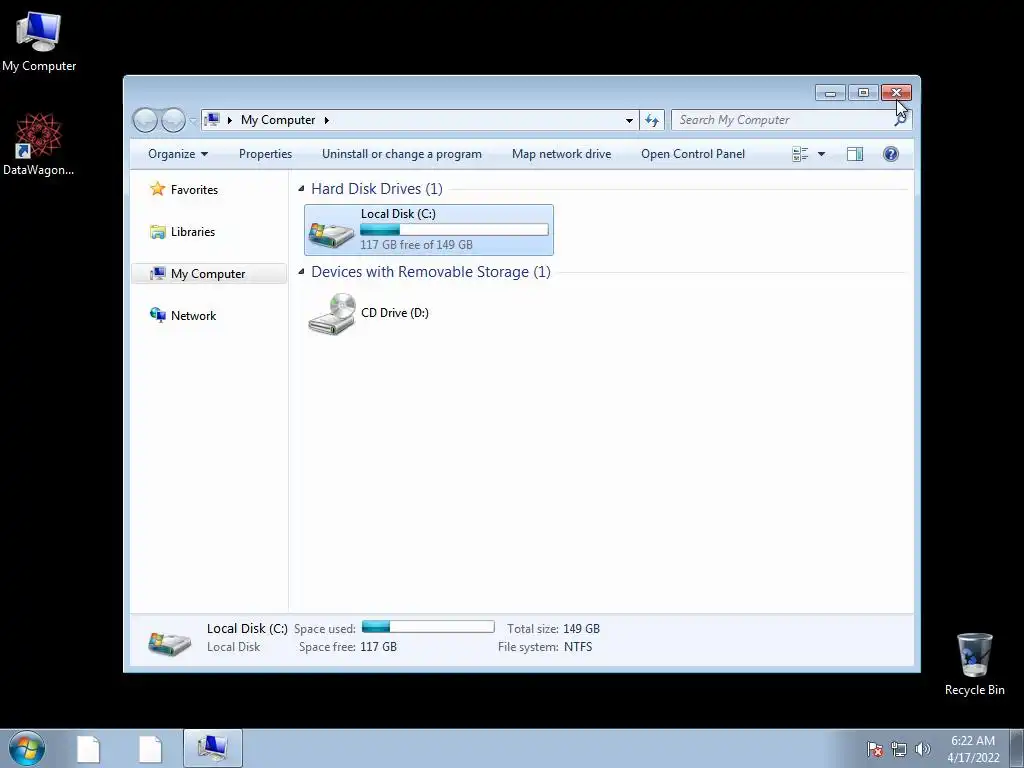Click "117 GB free of 149 GB" text
The image size is (1024, 768).
[x=417, y=245]
